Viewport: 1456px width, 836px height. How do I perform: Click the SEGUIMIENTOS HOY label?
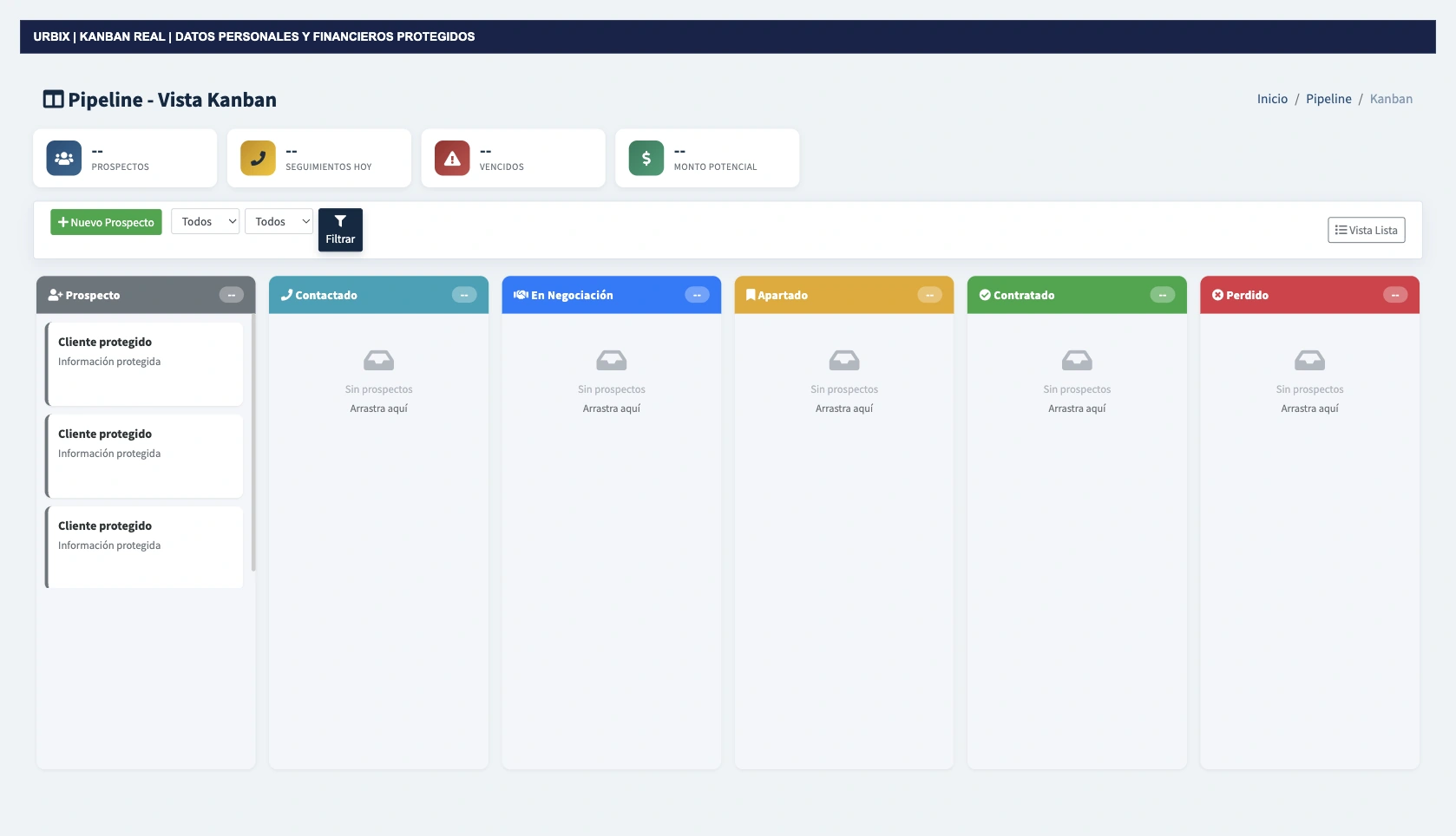tap(329, 167)
